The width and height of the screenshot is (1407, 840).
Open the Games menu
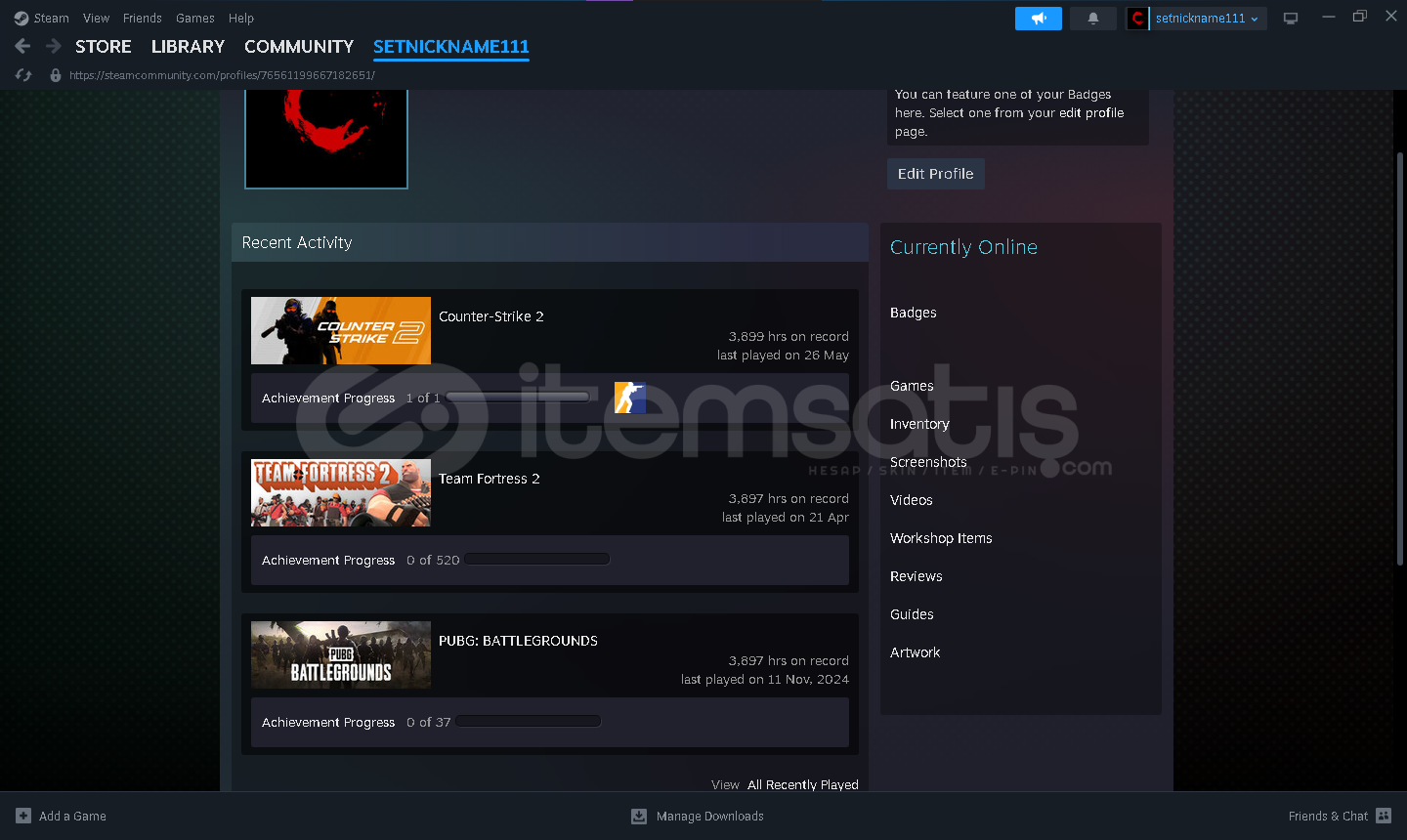(x=195, y=19)
